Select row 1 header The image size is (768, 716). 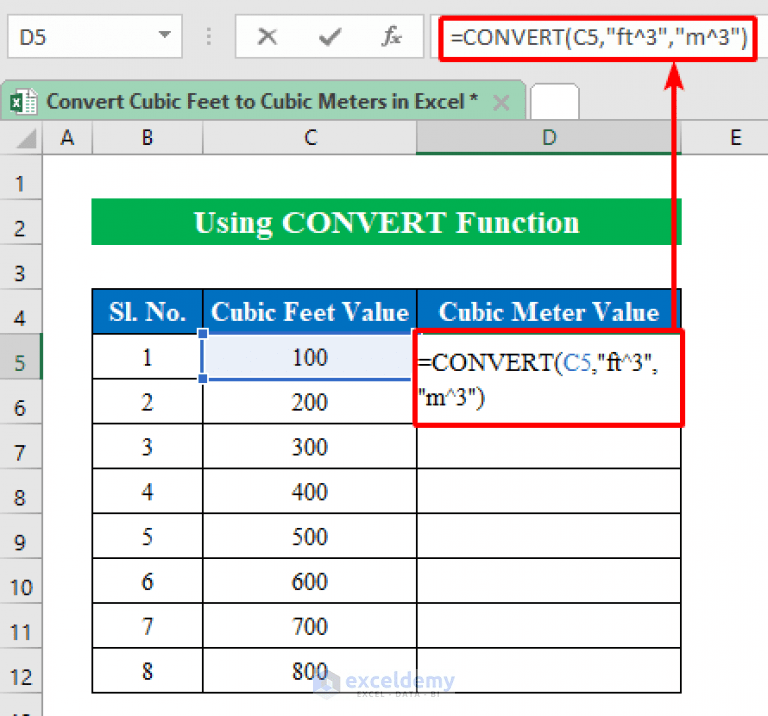[x=21, y=177]
